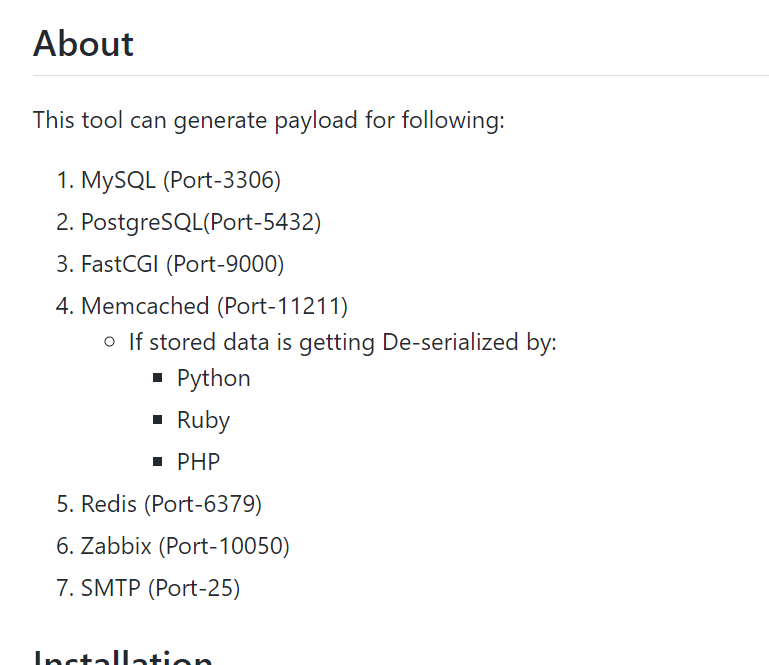Click the PHP sub-item

click(198, 462)
